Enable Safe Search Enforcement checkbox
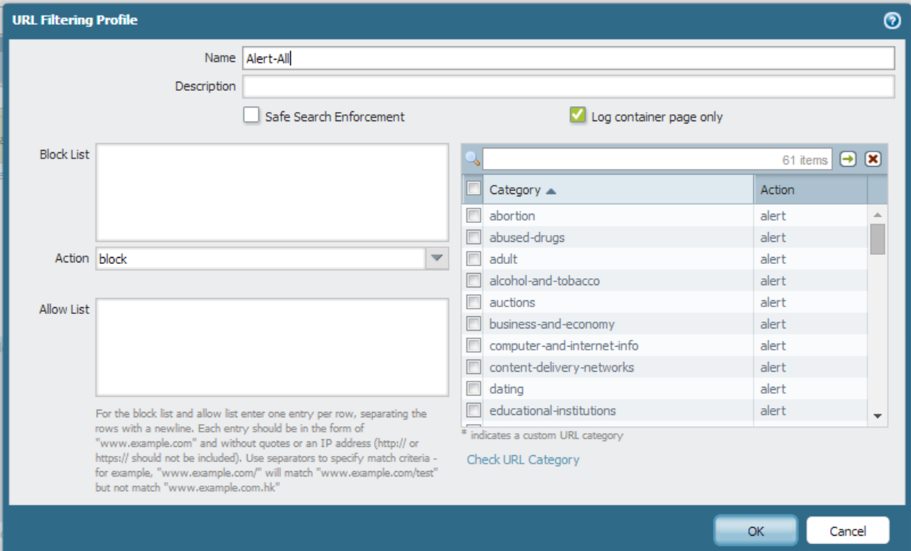 [x=252, y=116]
